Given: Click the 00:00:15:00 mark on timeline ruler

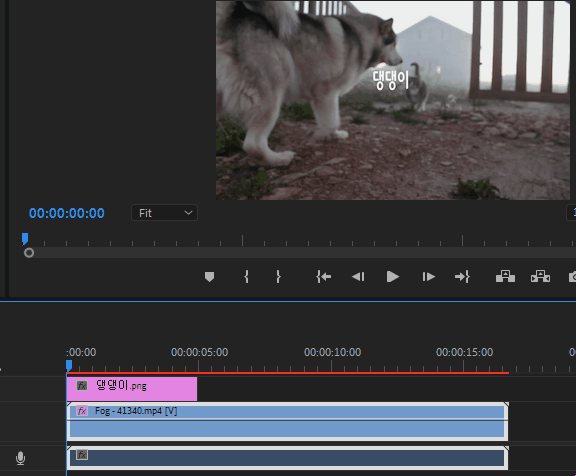Looking at the screenshot, I should 464,352.
